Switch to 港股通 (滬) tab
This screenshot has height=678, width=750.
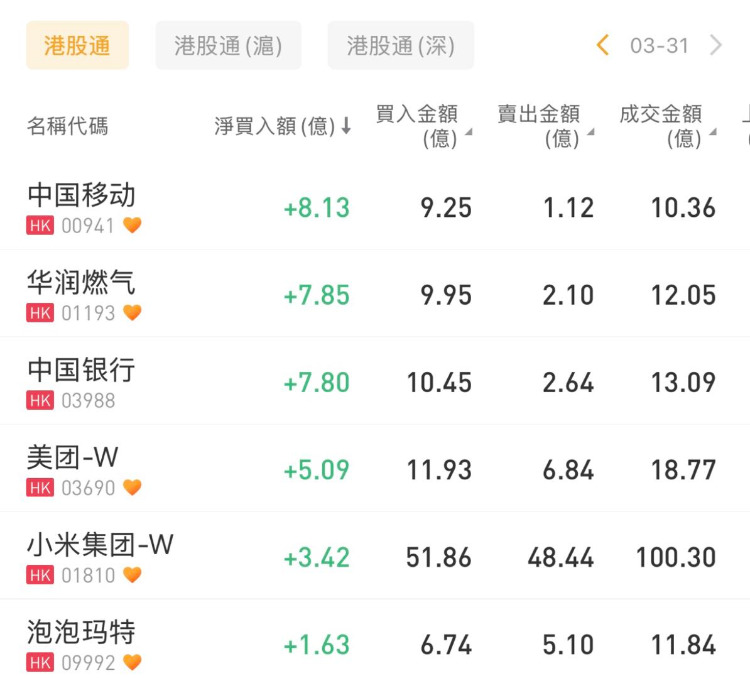[x=228, y=45]
